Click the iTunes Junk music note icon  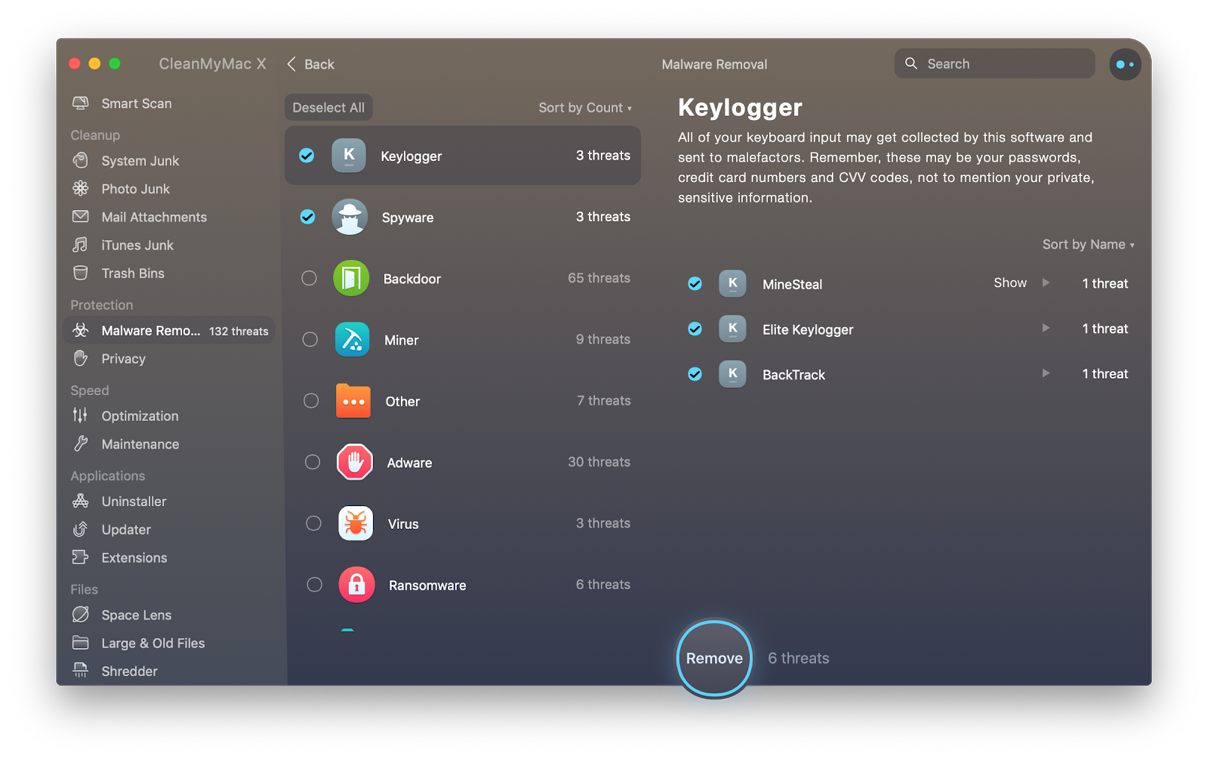point(81,244)
